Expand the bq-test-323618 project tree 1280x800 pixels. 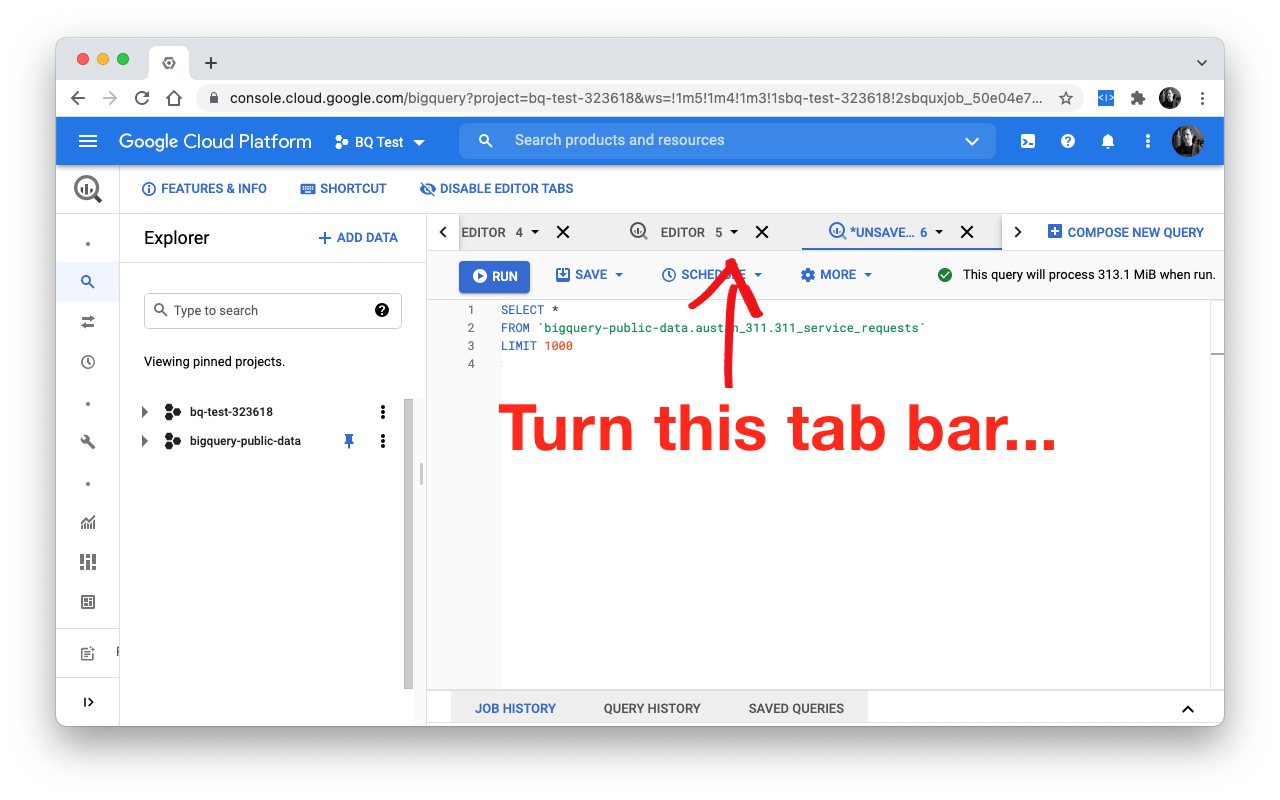point(145,412)
